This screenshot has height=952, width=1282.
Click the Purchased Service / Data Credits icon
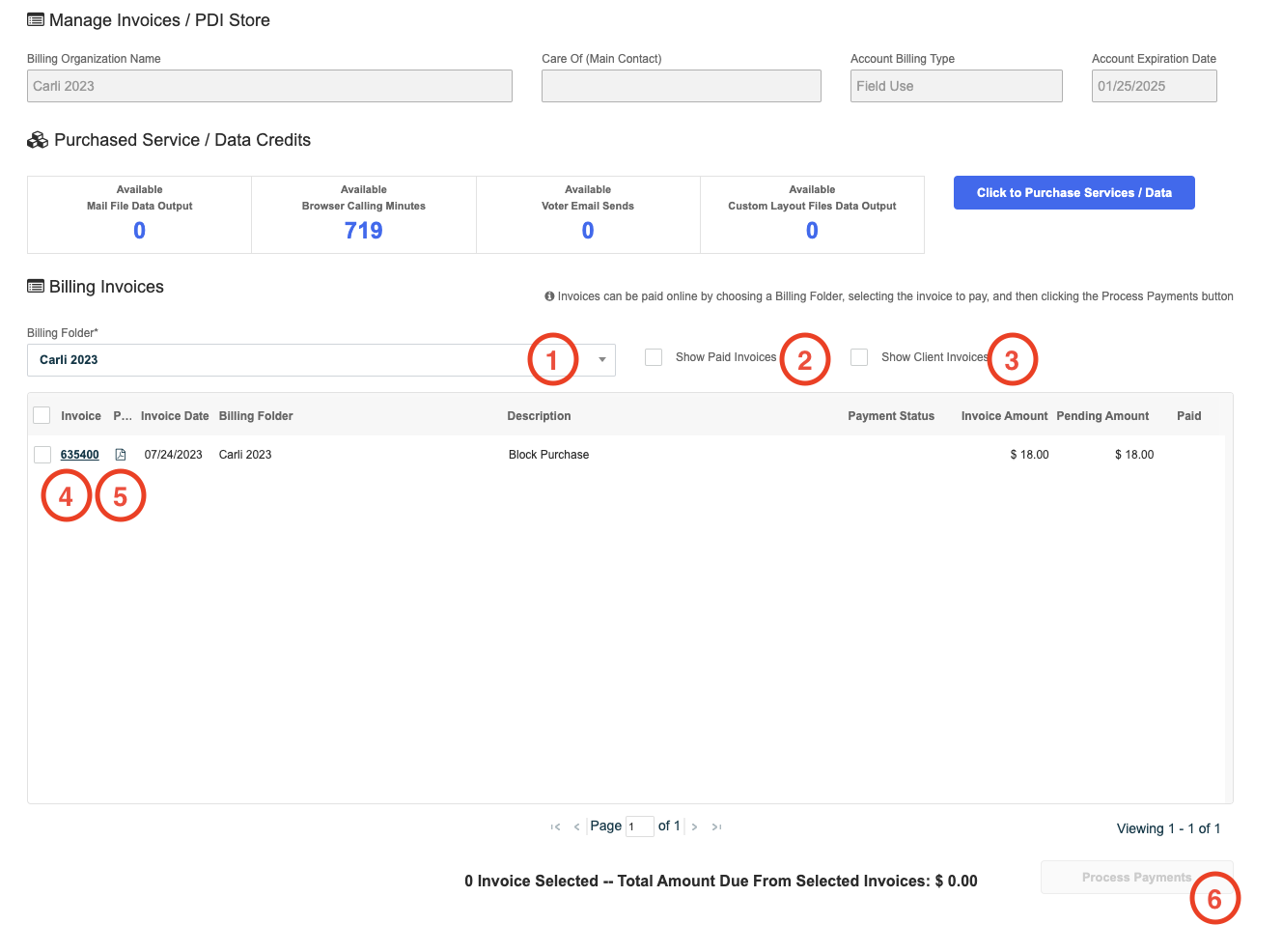pos(37,139)
